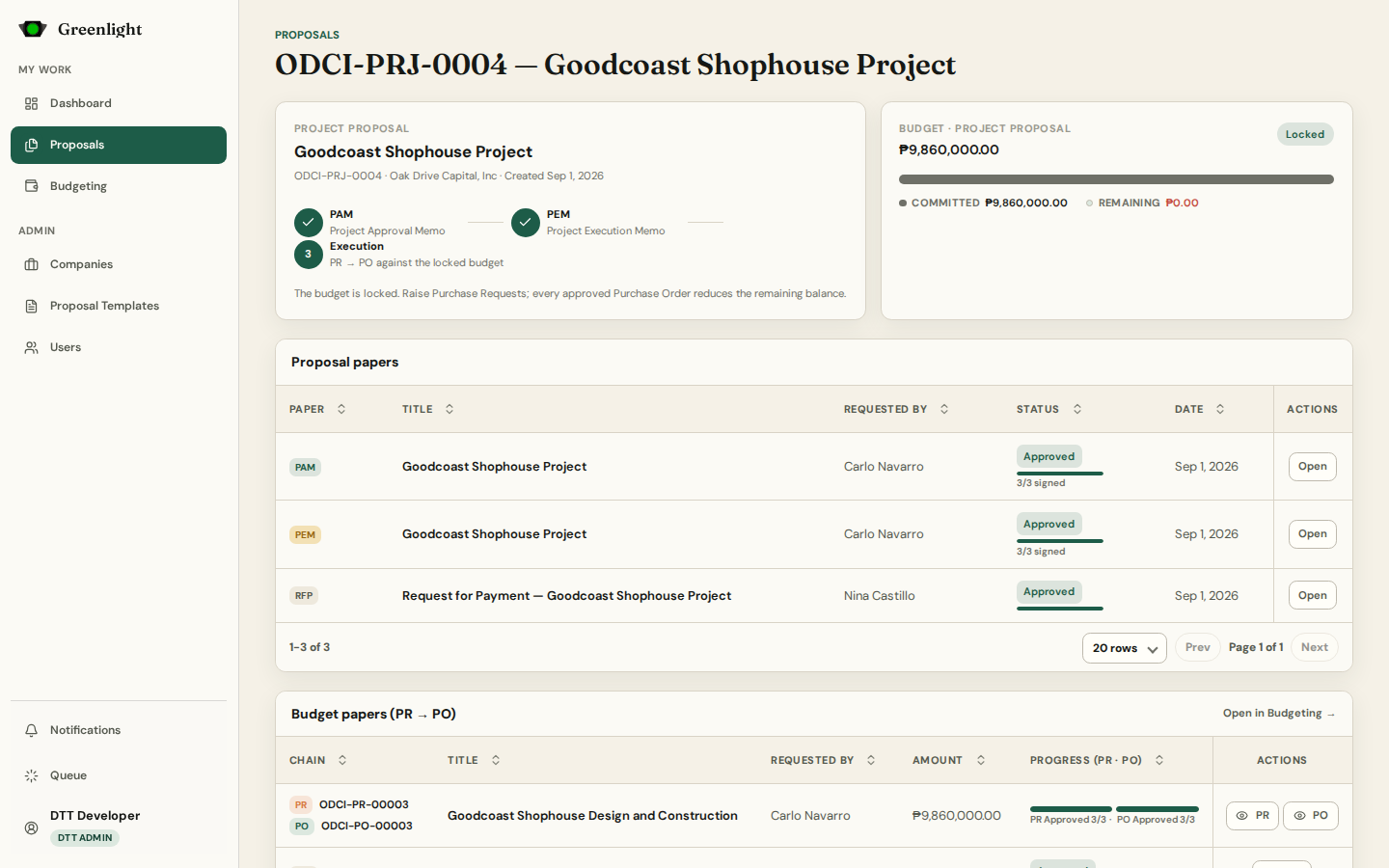Screen dimensions: 1389x868
Task: Open the PAM Goodcoast Shophouse Project paper
Action: coord(1312,467)
